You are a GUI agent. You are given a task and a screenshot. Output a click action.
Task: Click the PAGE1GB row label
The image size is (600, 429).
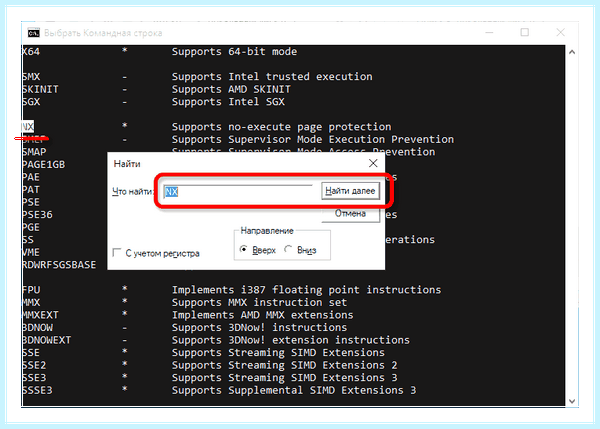pos(44,165)
